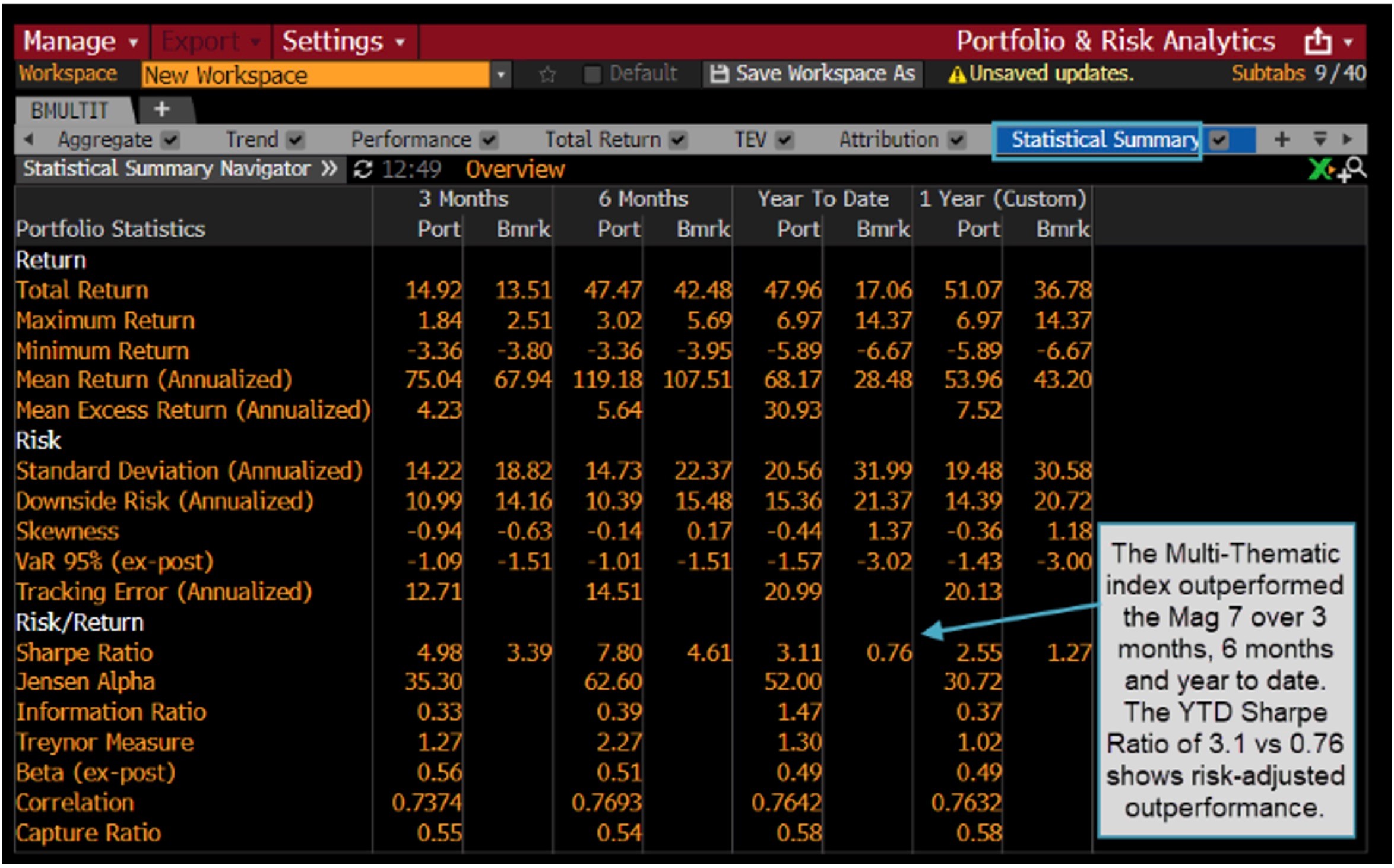Screen dimensions: 1394x868
Task: Add a subtab using the plus icon
Action: click(x=1281, y=140)
